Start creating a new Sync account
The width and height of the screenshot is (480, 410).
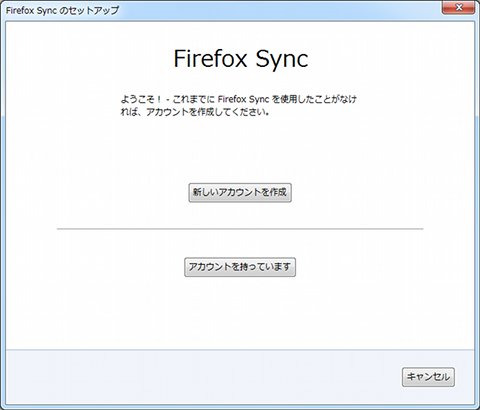(x=240, y=192)
